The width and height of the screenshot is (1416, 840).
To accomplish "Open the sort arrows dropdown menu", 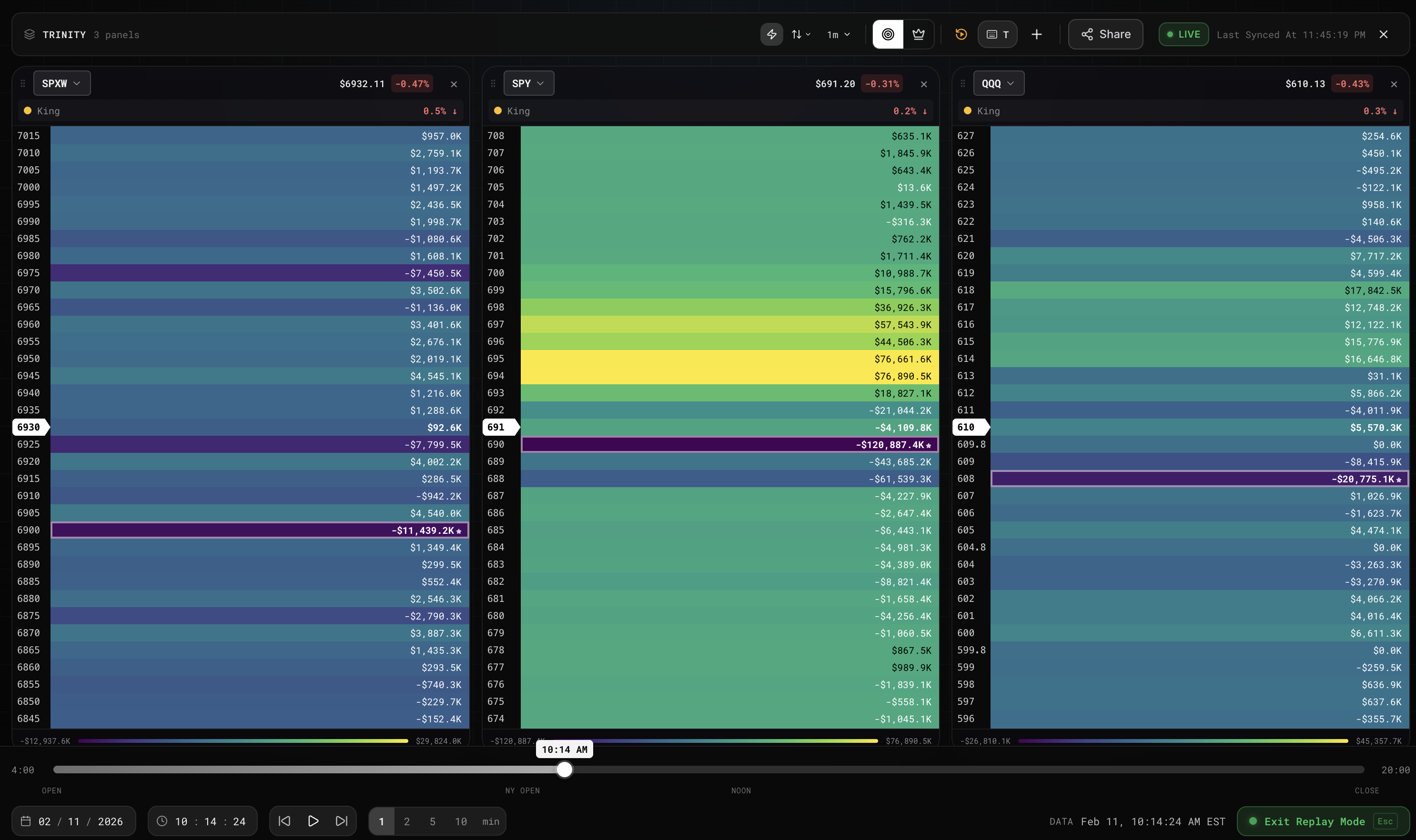I will coord(800,35).
